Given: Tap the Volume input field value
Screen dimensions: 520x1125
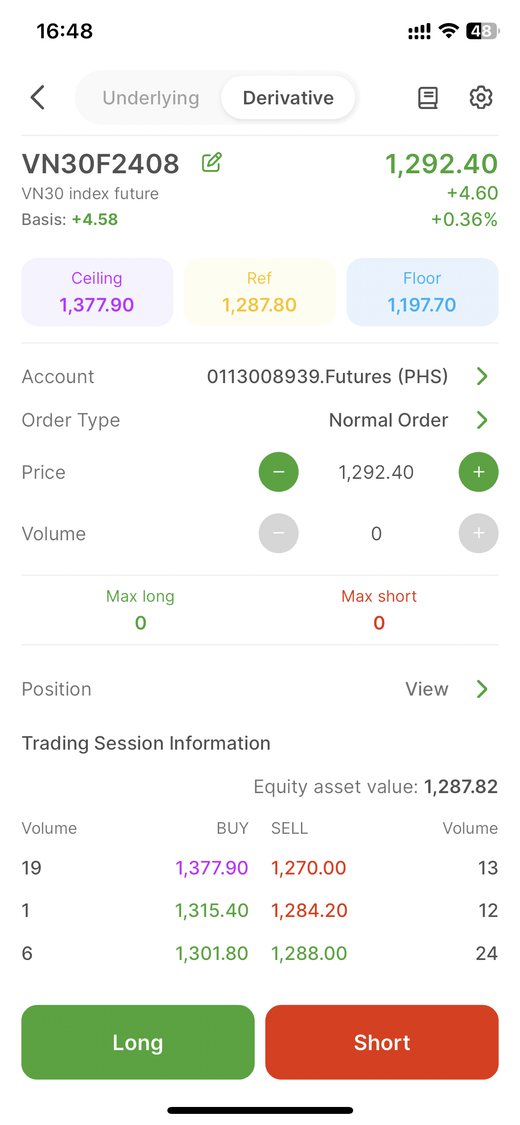Looking at the screenshot, I should tap(377, 535).
